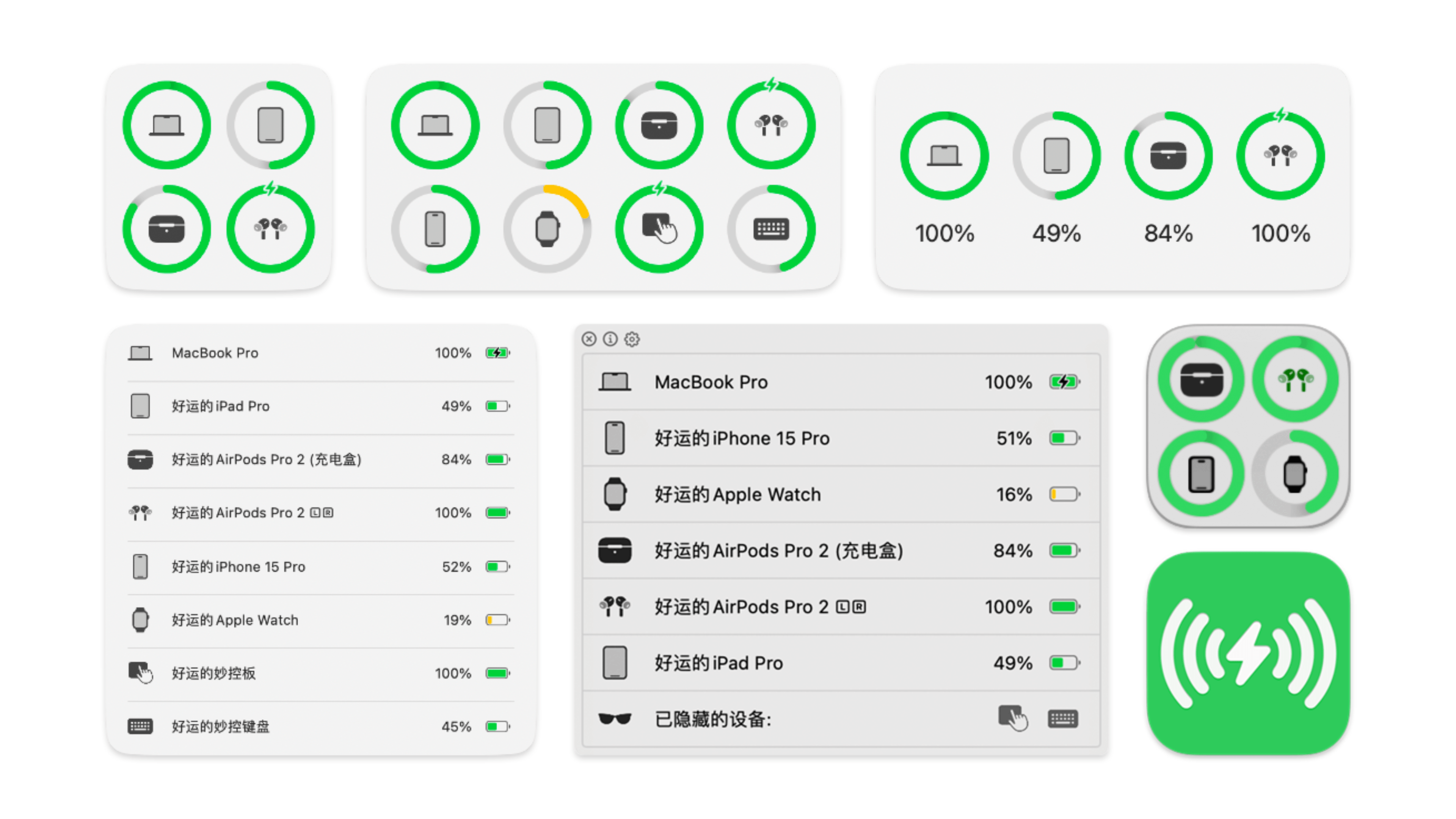Click the charging trackpad ring in the eight-device widget

659,228
